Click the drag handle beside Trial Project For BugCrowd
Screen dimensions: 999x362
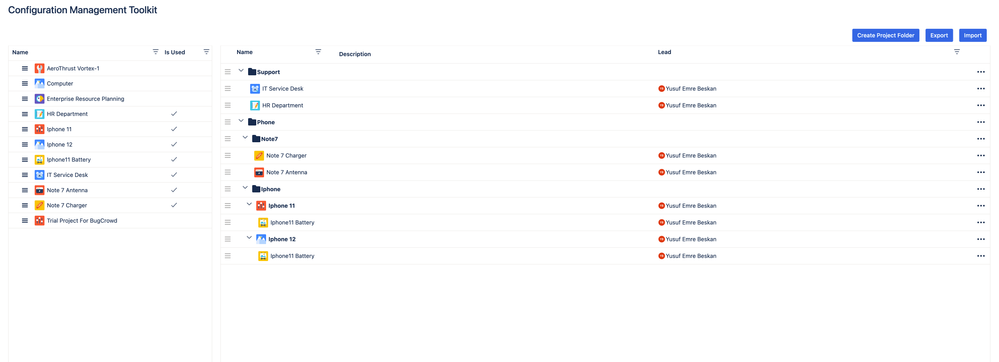click(x=25, y=221)
